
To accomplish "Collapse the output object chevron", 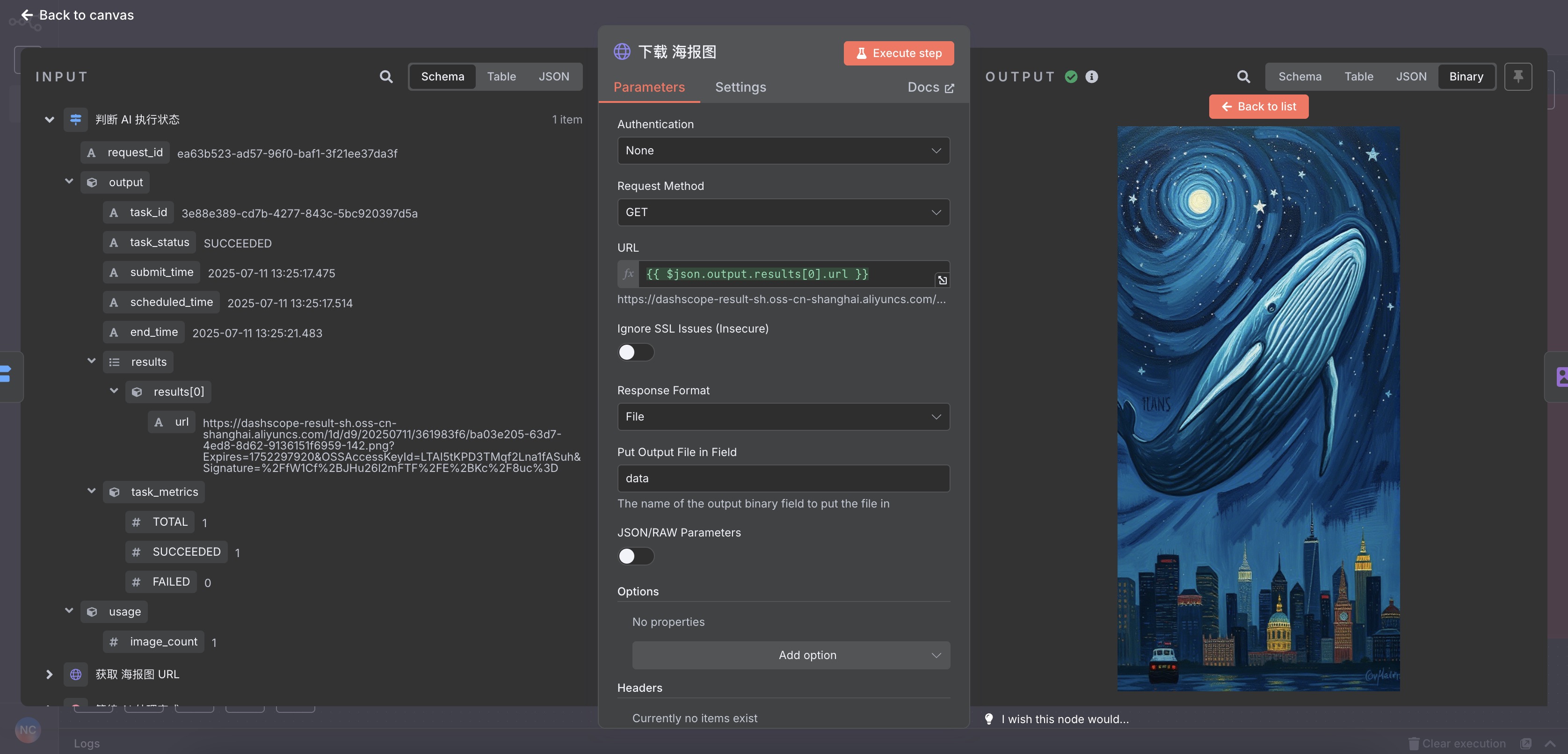I will pyautogui.click(x=69, y=181).
